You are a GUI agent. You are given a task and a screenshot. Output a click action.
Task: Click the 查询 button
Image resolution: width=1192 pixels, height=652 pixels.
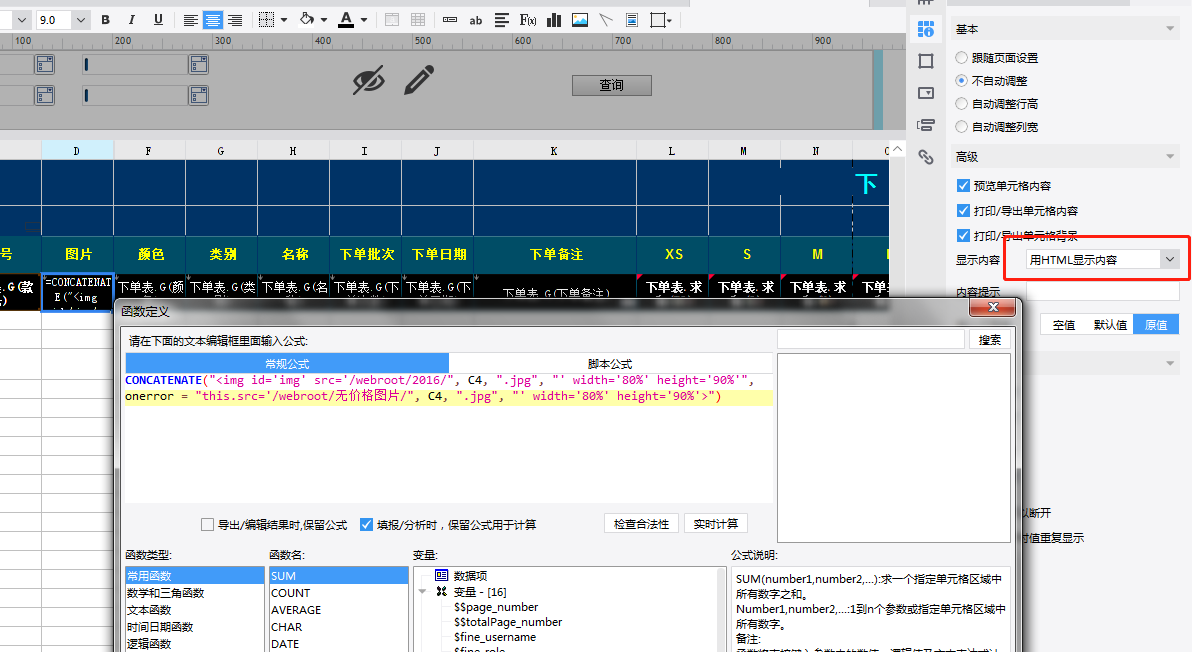(x=612, y=85)
